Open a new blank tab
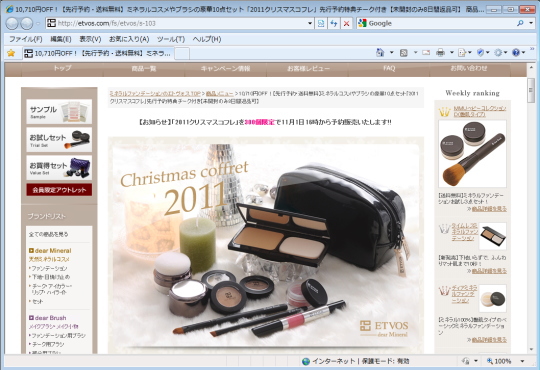 182,53
